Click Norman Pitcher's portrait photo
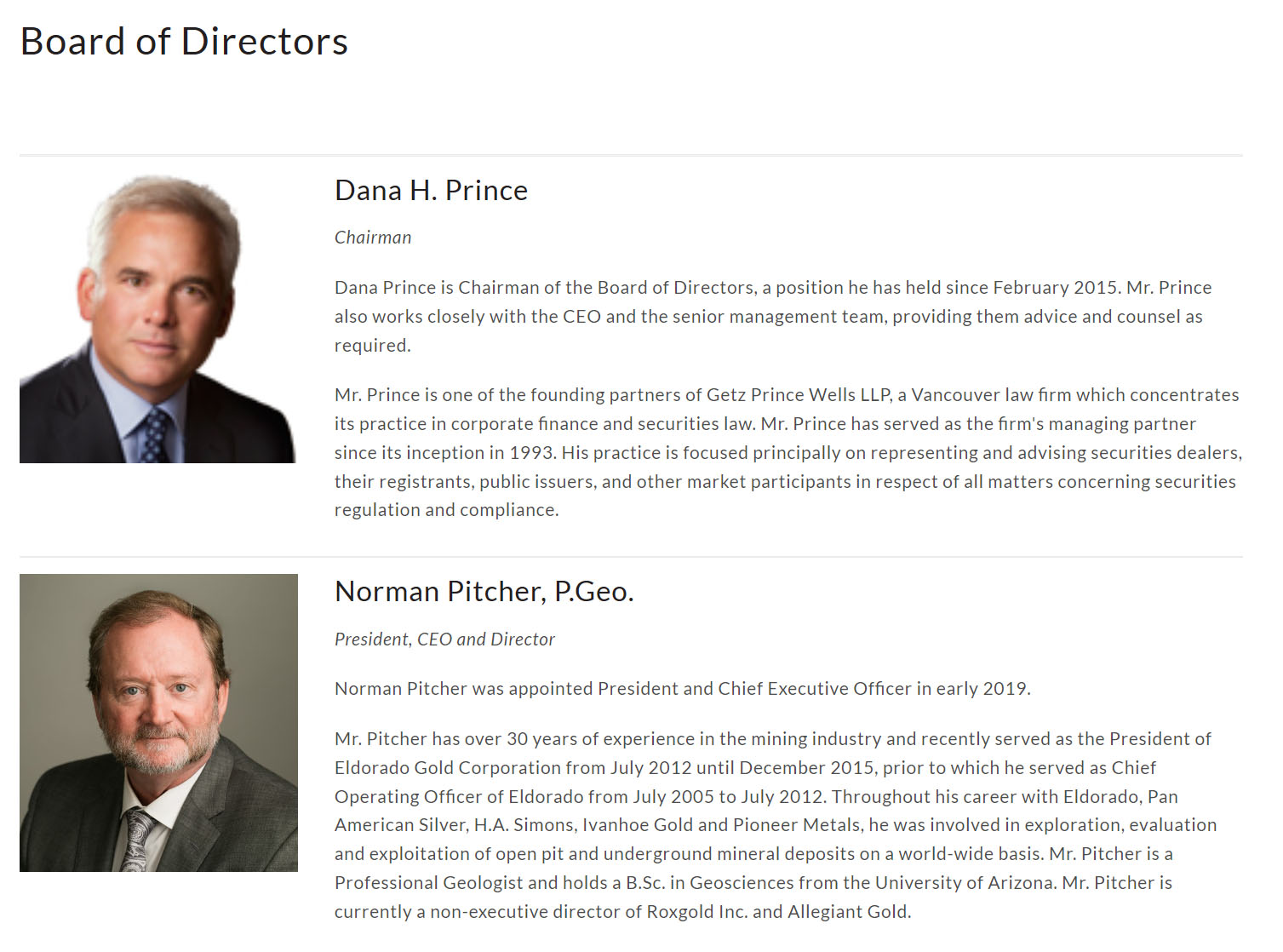 pos(158,723)
